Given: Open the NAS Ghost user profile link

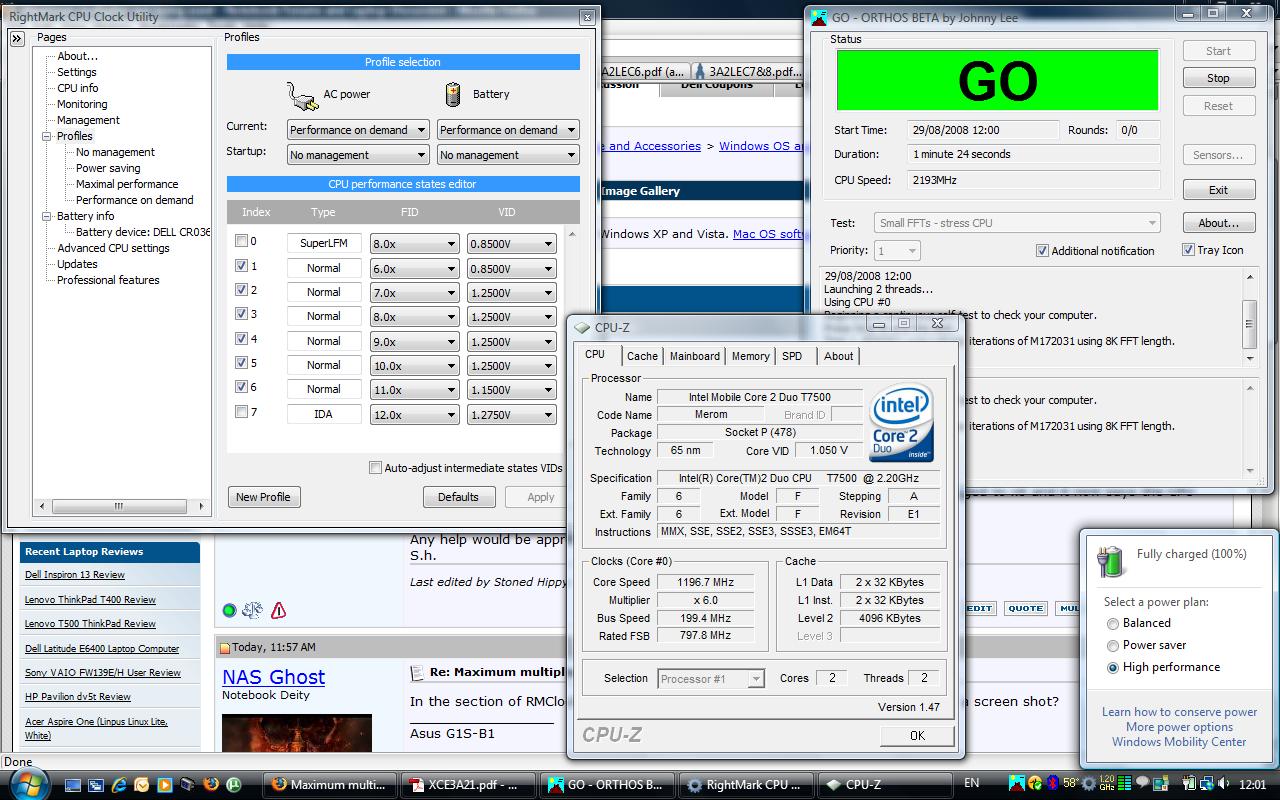Looking at the screenshot, I should [x=273, y=677].
